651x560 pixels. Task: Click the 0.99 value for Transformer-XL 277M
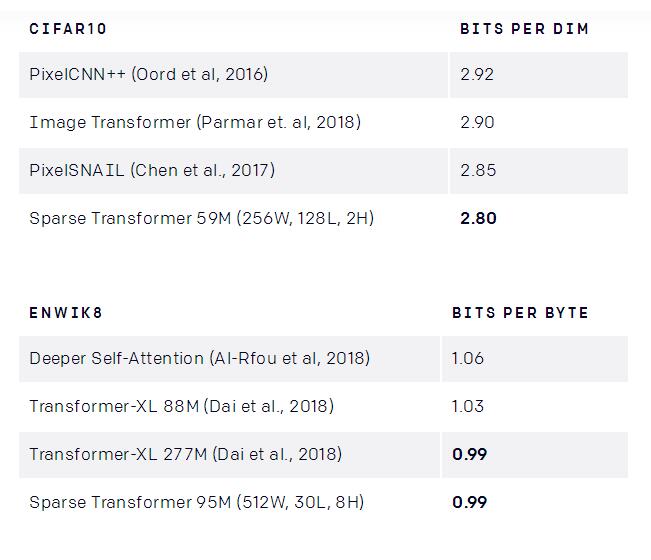[x=470, y=455]
